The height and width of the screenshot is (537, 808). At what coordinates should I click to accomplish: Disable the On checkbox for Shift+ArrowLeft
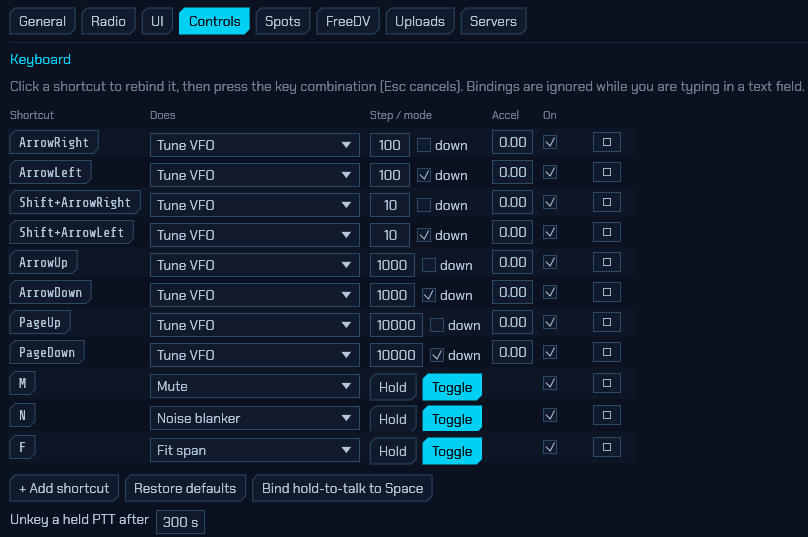point(550,232)
